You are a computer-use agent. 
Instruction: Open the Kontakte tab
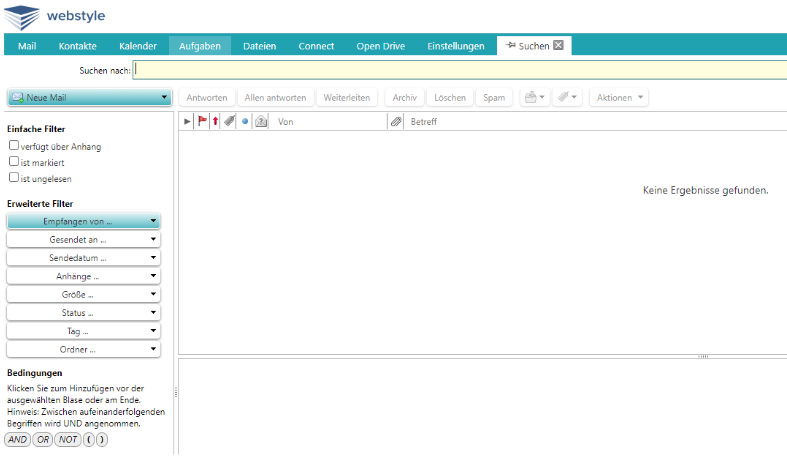pos(77,46)
